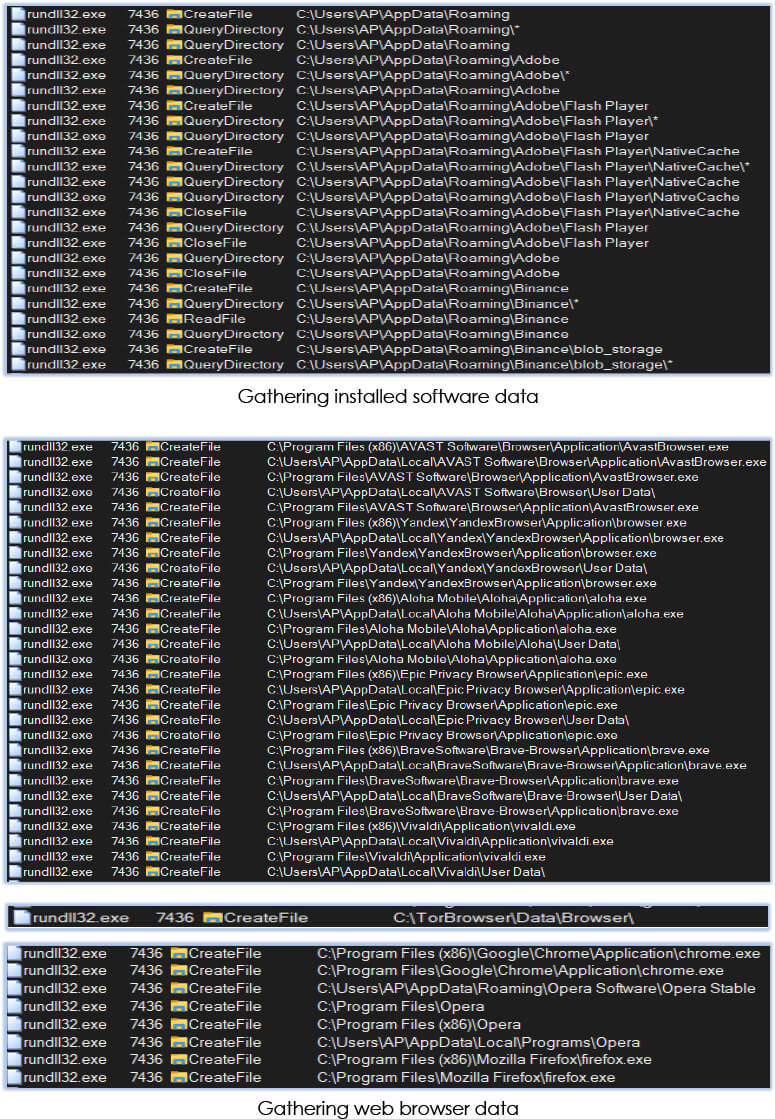Click the CloseFile icon on the Roaming\Adobe row
The height and width of the screenshot is (1119, 775).
coord(174,273)
